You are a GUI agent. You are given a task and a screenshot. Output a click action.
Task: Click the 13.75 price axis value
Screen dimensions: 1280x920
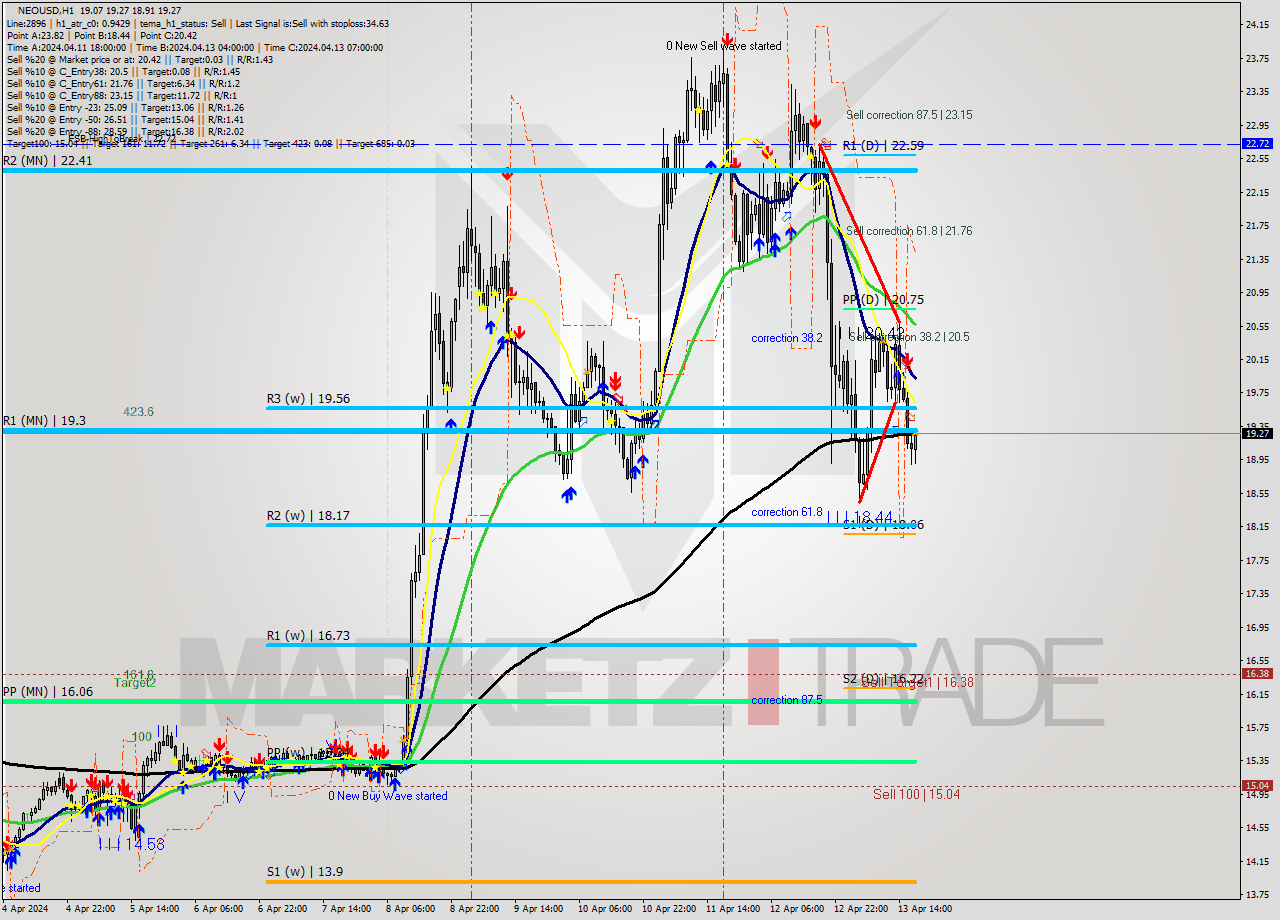pos(1257,894)
